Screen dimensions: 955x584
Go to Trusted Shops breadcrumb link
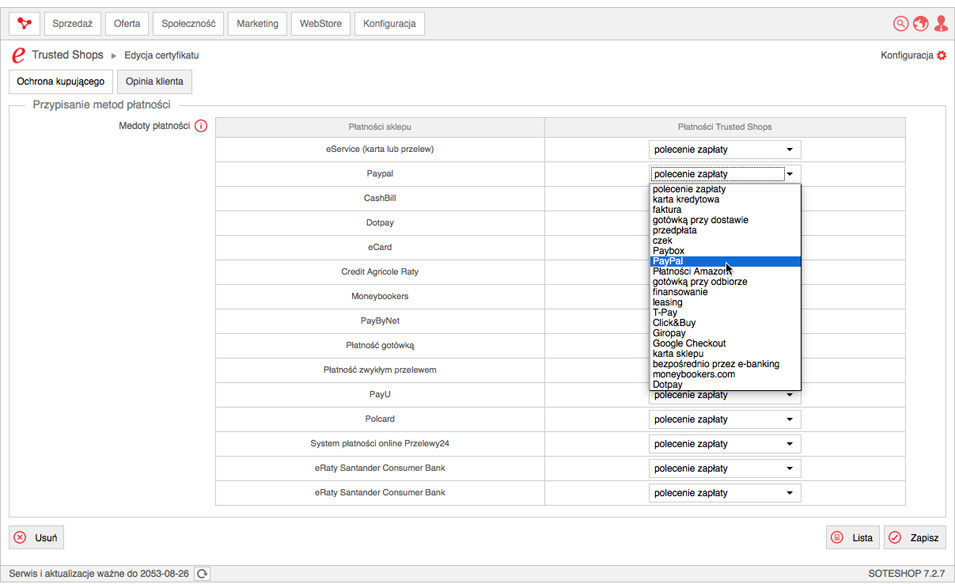[x=68, y=55]
